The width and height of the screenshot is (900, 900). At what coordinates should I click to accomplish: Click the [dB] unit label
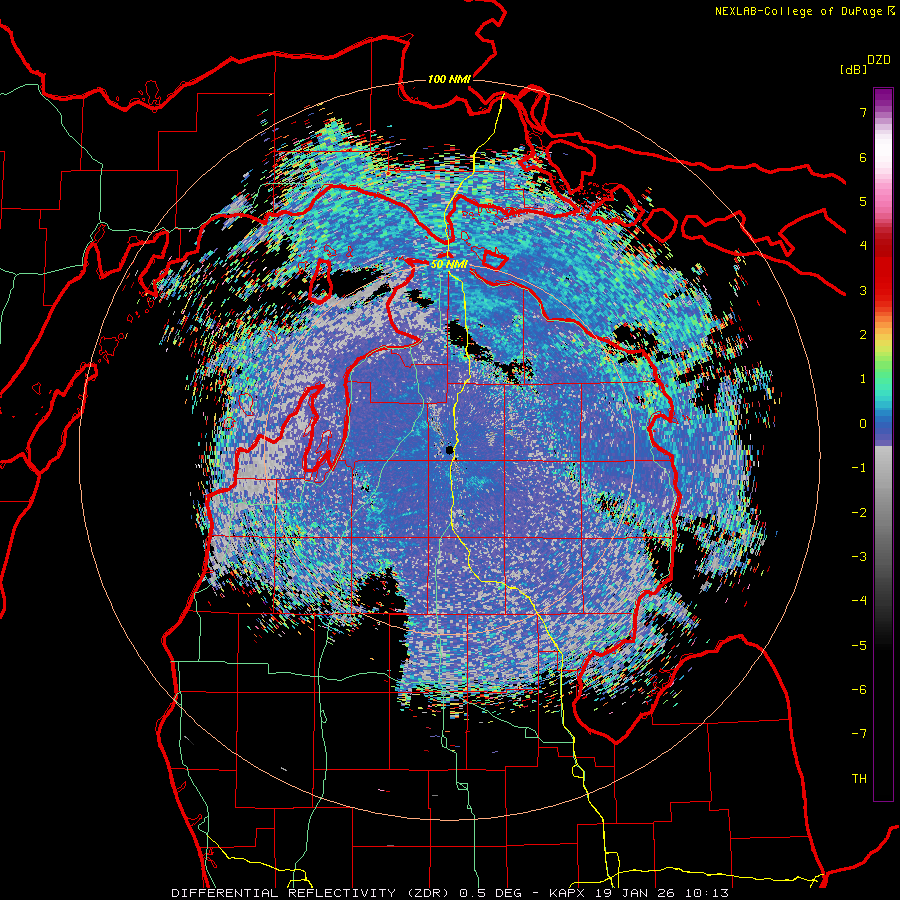pyautogui.click(x=853, y=69)
